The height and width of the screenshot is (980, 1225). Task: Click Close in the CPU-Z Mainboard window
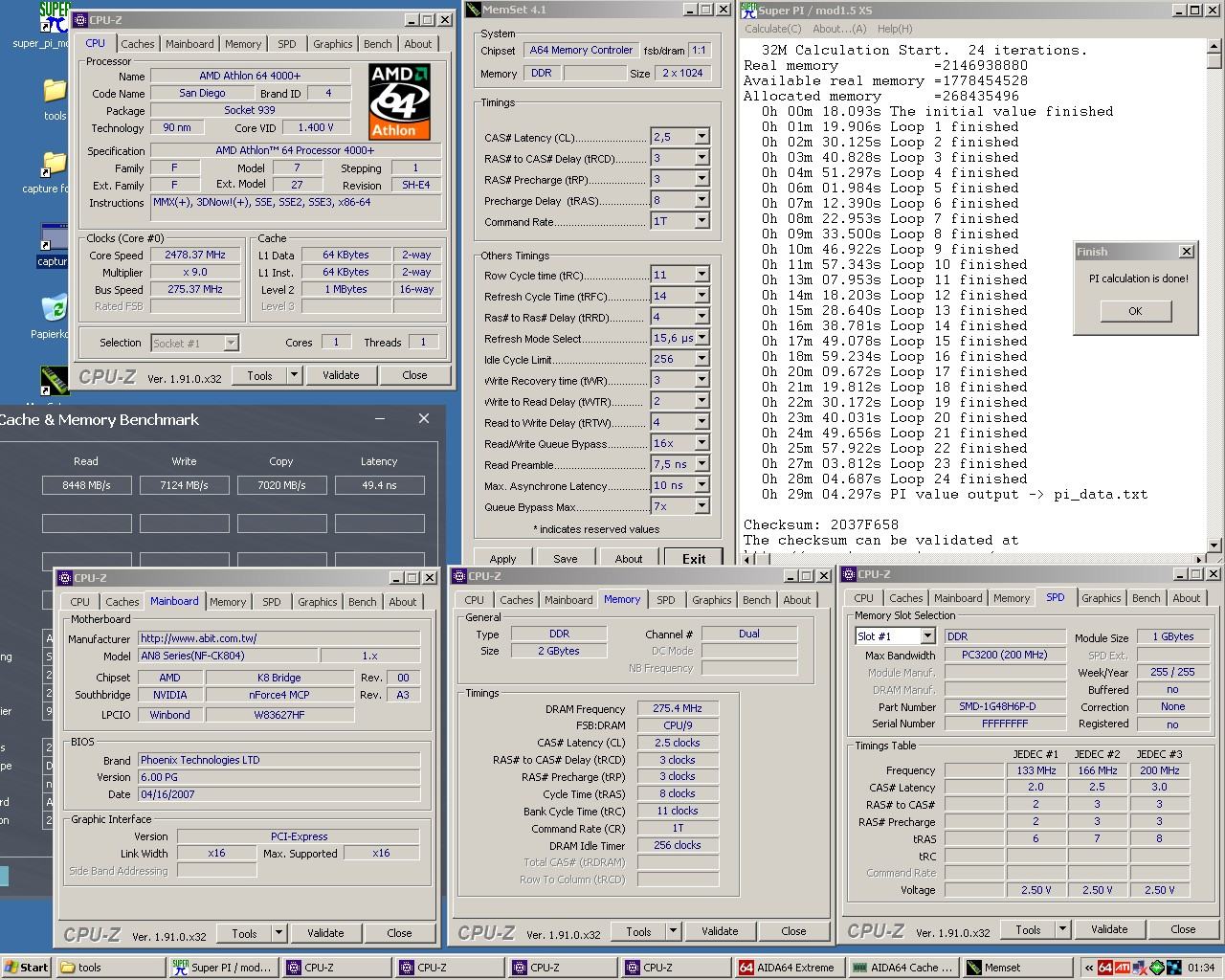pyautogui.click(x=399, y=933)
